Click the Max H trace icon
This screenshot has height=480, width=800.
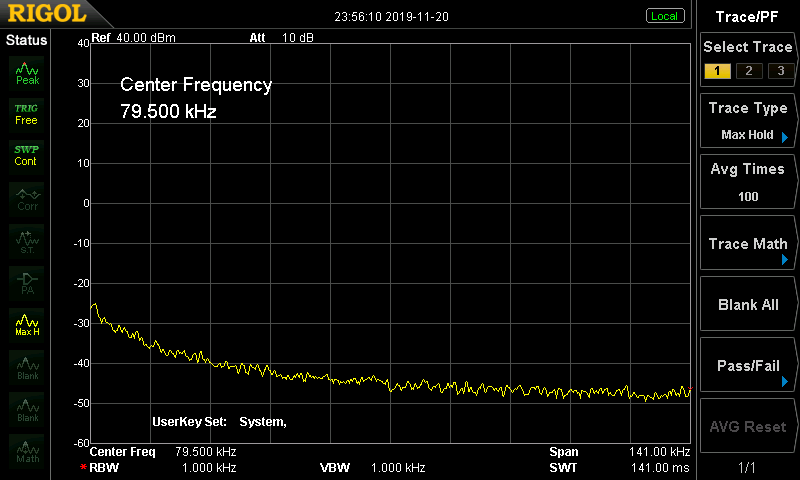pyautogui.click(x=27, y=325)
